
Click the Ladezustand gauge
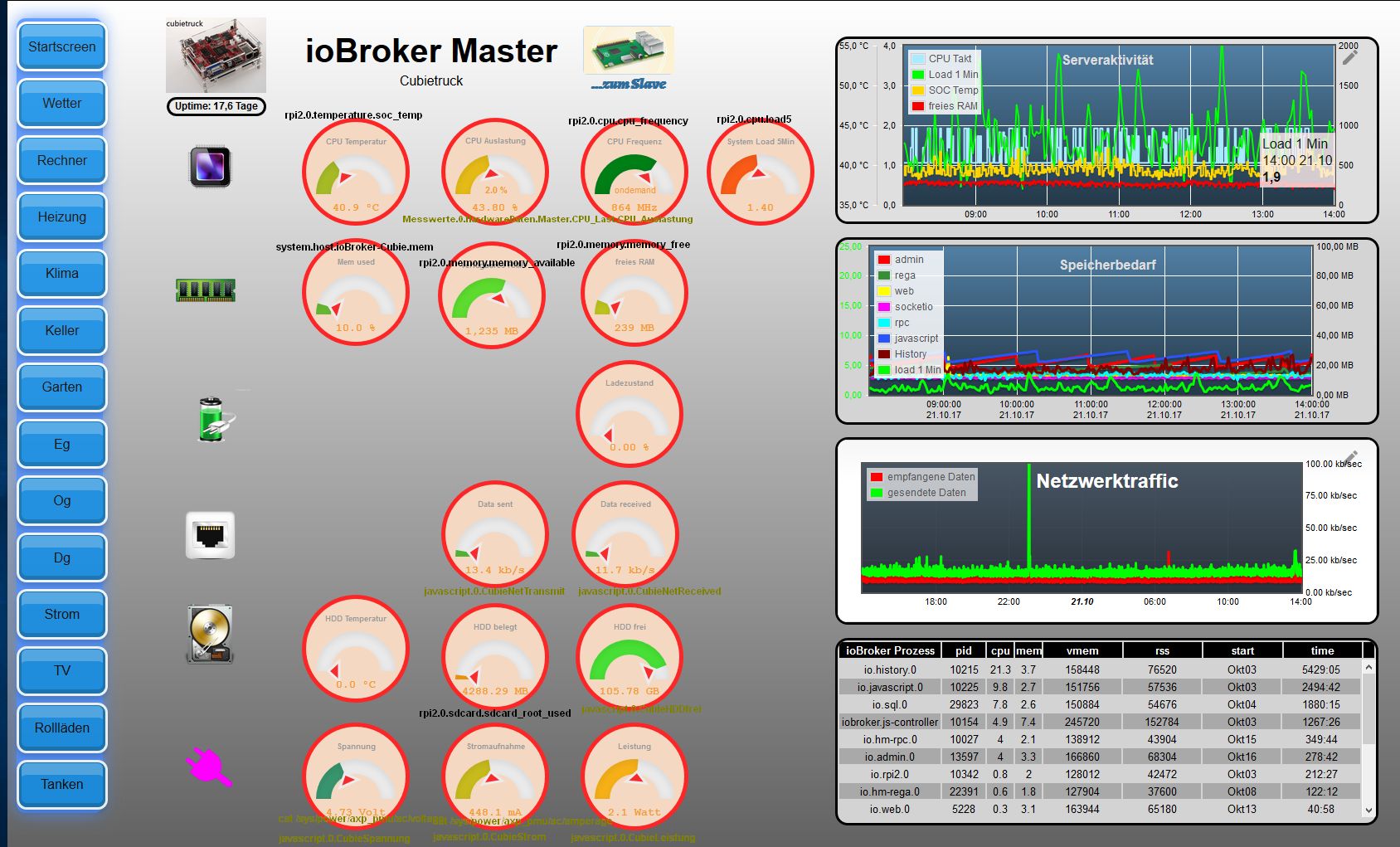[630, 413]
